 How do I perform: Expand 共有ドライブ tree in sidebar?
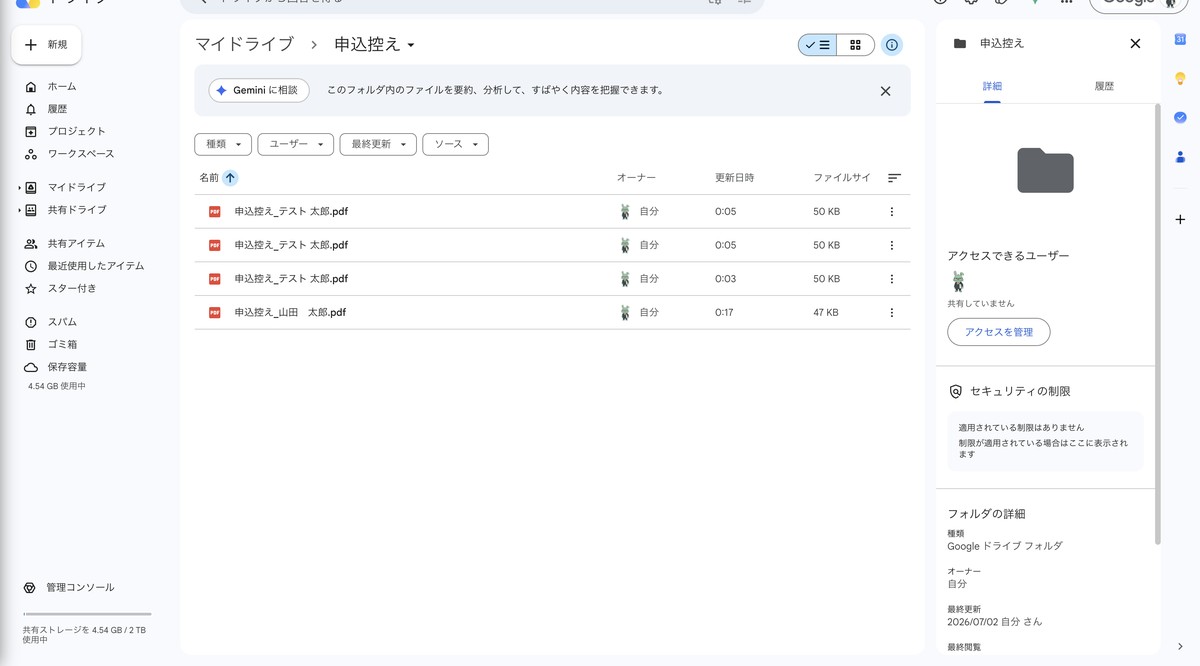click(20, 210)
